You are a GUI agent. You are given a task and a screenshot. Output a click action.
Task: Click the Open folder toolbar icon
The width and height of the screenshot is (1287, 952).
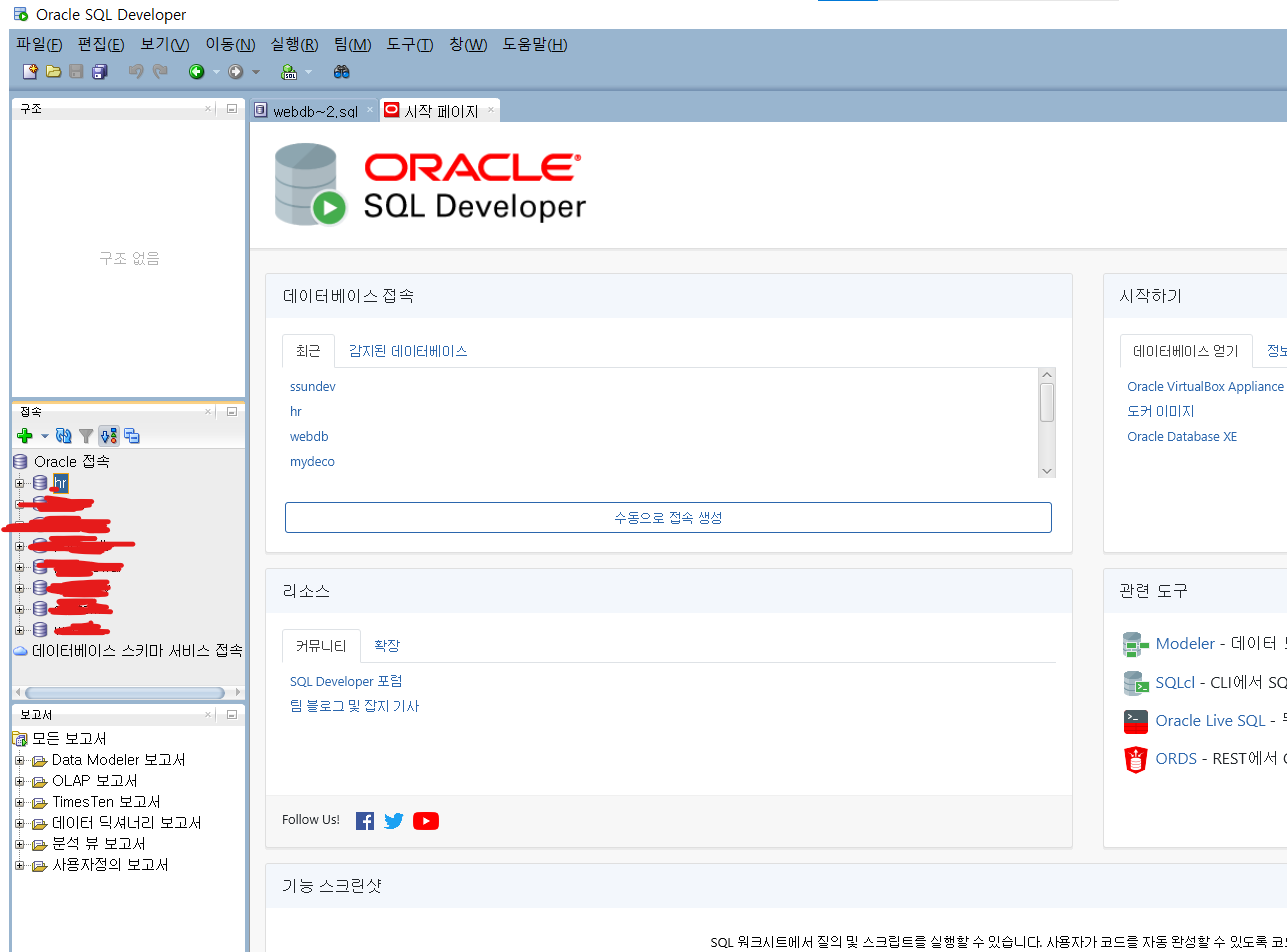click(54, 72)
